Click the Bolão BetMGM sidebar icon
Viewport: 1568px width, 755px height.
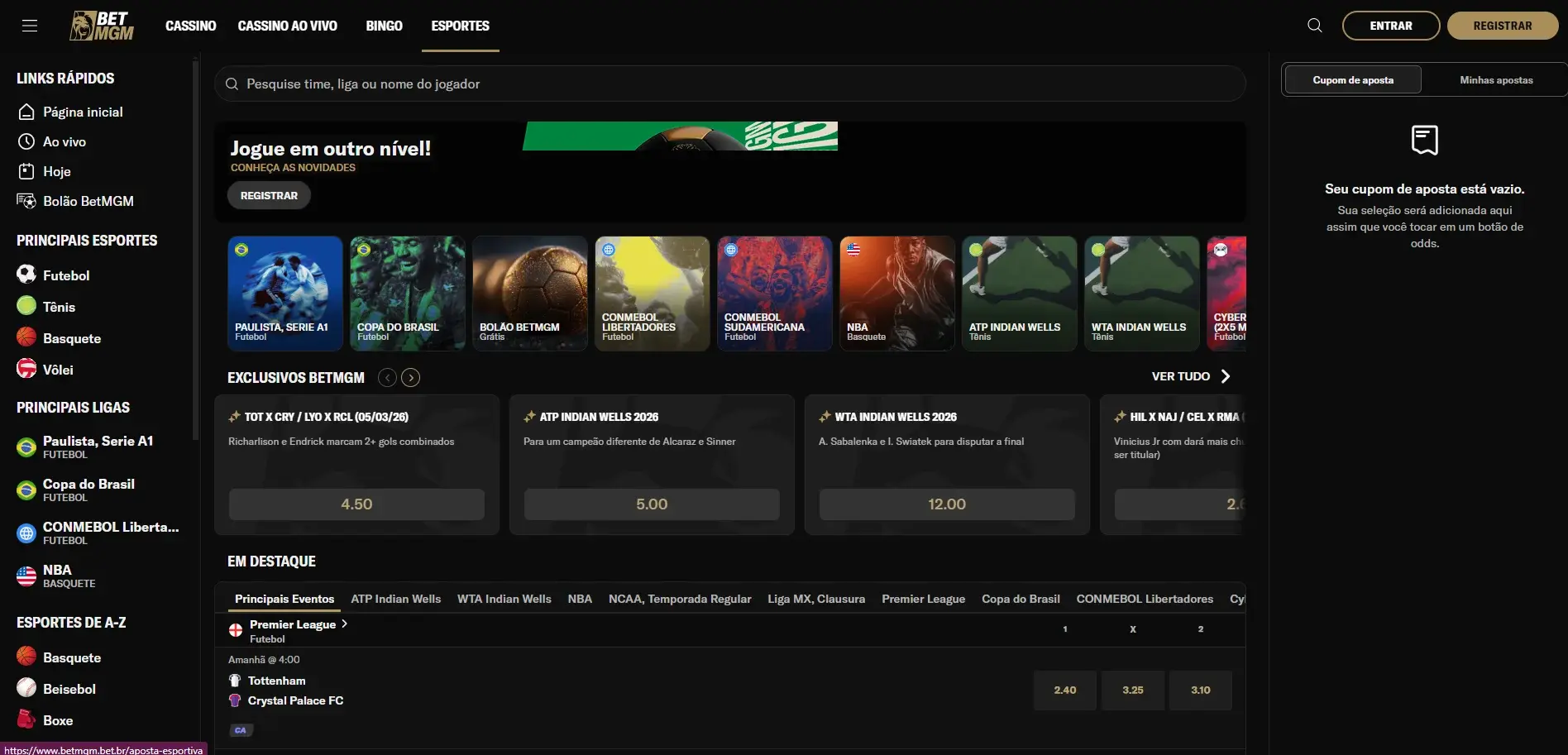26,201
